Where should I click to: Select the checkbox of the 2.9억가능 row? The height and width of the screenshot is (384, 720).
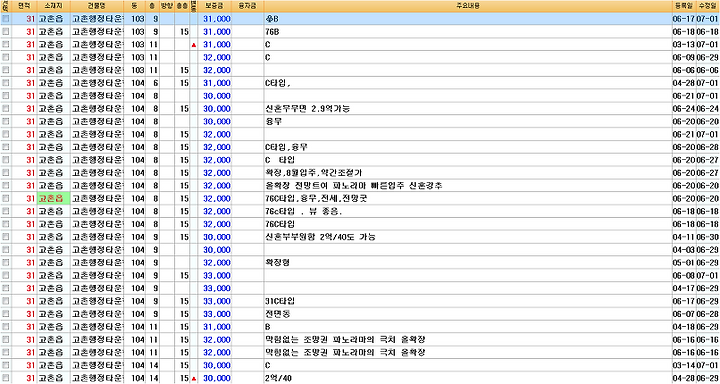point(6,109)
